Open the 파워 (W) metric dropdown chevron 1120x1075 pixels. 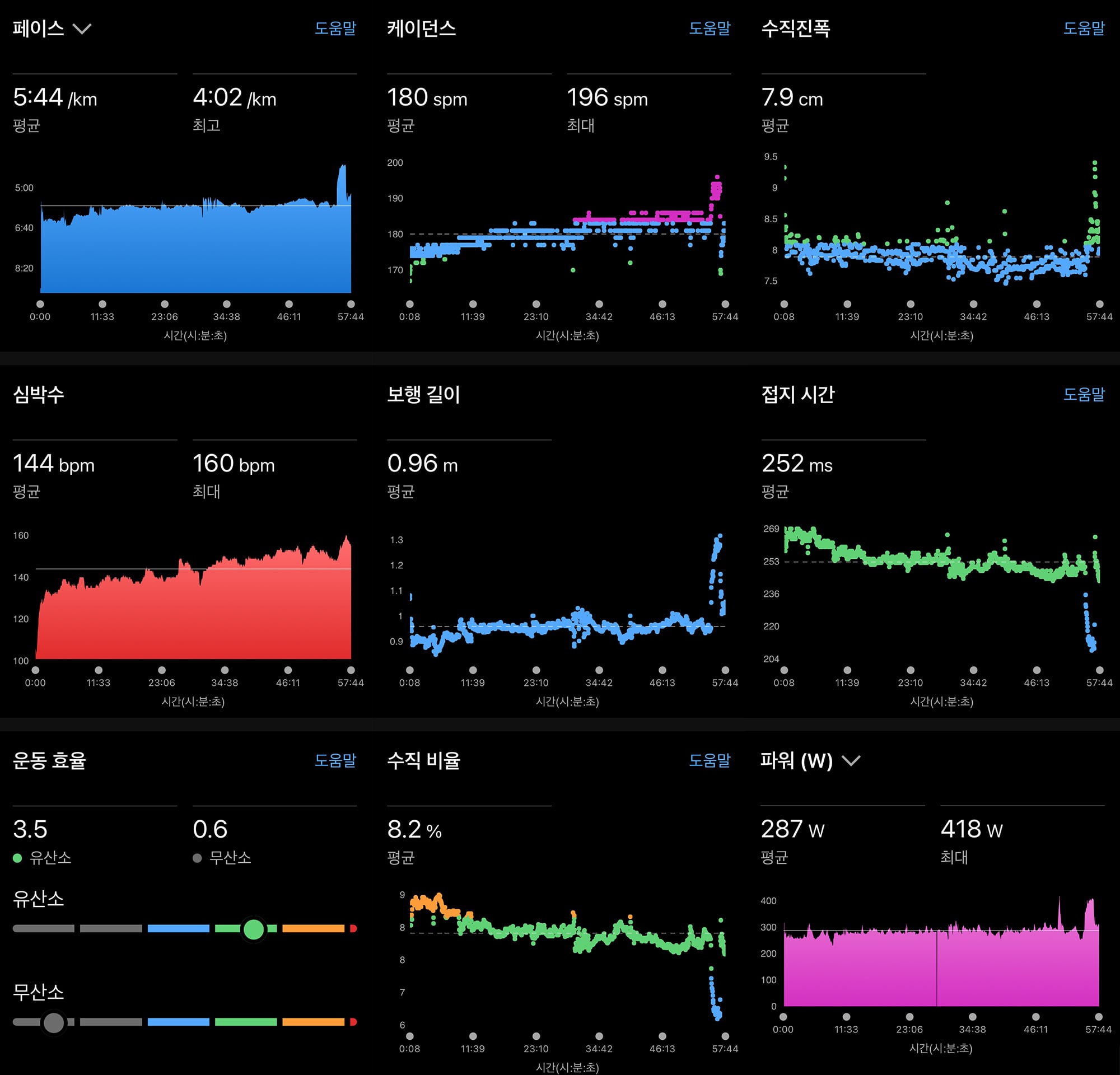851,760
